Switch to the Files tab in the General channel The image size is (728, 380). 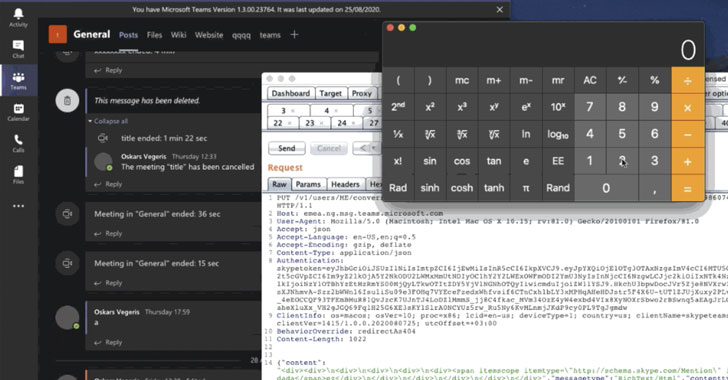pyautogui.click(x=154, y=35)
